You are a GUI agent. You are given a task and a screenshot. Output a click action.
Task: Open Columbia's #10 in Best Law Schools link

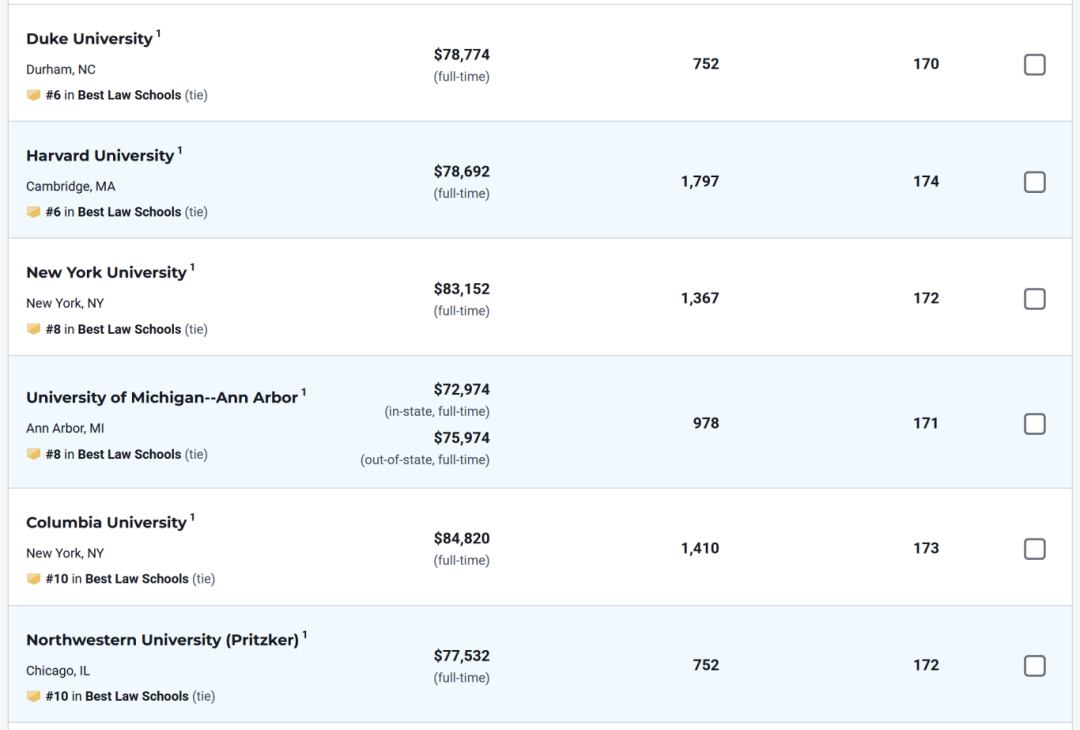pos(117,579)
